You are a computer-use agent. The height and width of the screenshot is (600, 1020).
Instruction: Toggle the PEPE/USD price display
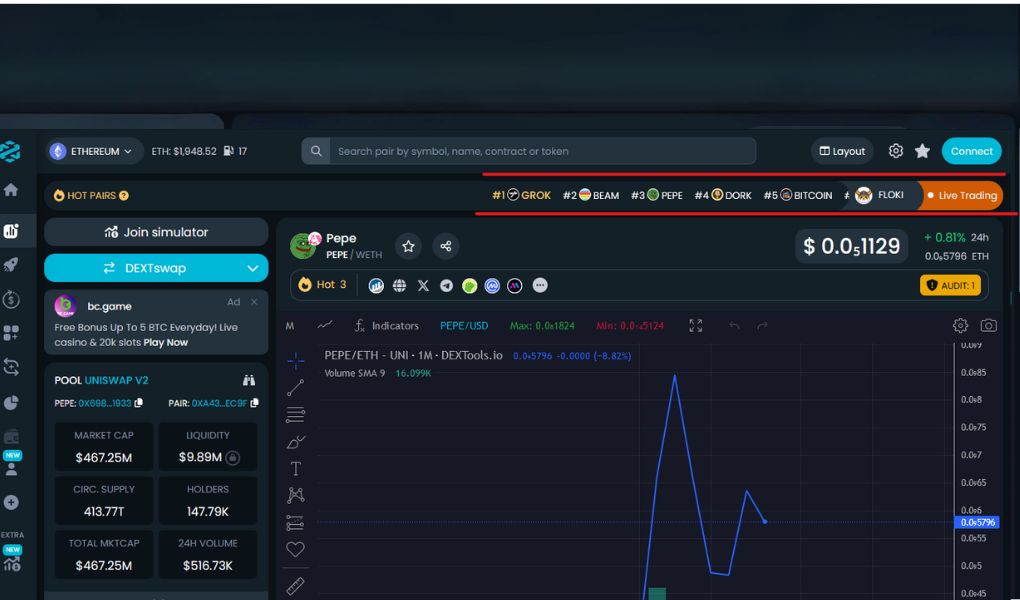[x=464, y=325]
